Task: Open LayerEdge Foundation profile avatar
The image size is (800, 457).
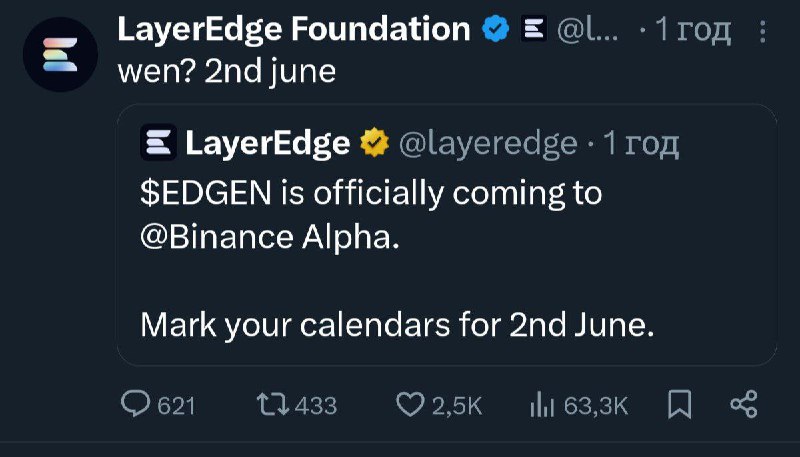Action: point(58,57)
